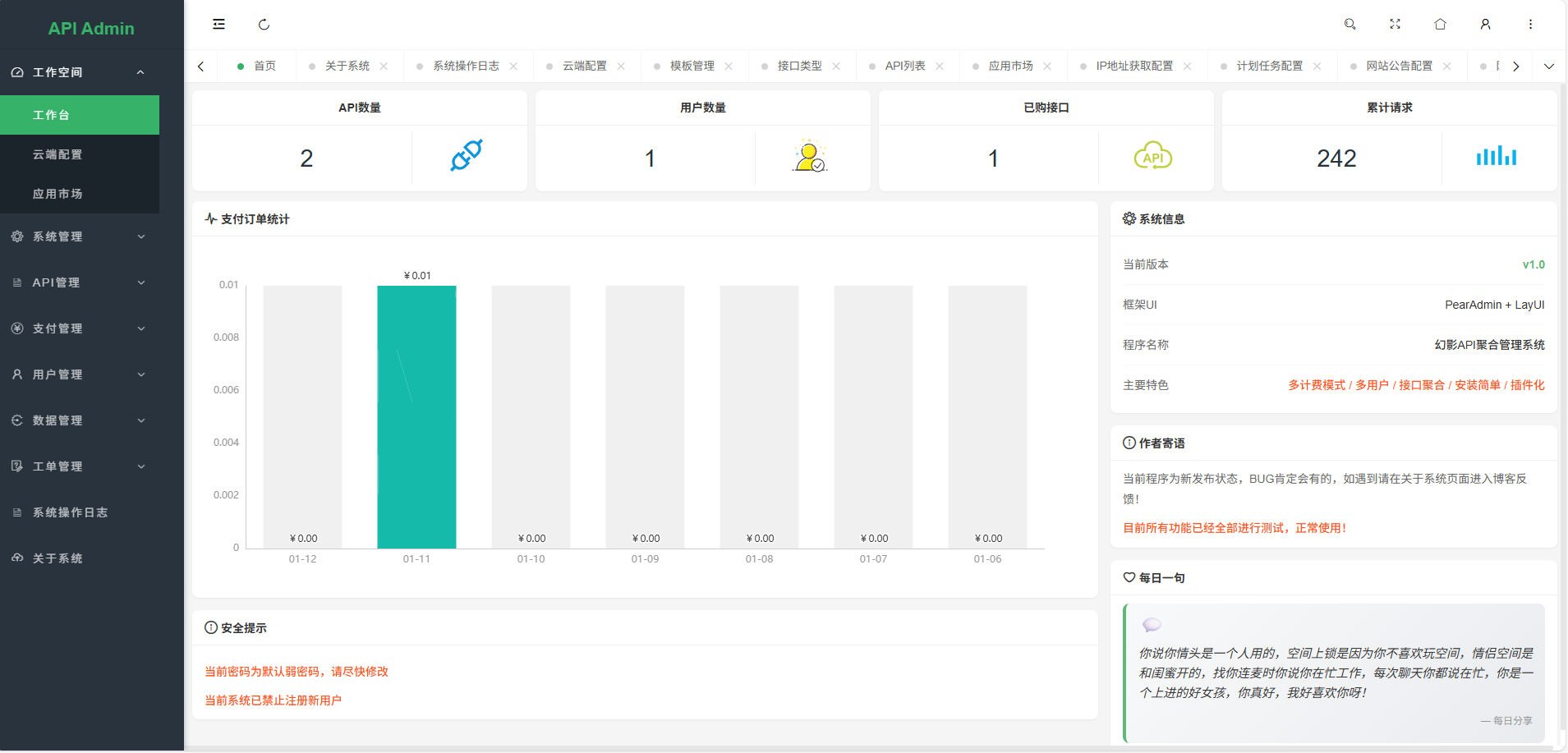The width and height of the screenshot is (1568, 753).
Task: Select 应用市场 in the sidebar
Action: click(x=57, y=194)
